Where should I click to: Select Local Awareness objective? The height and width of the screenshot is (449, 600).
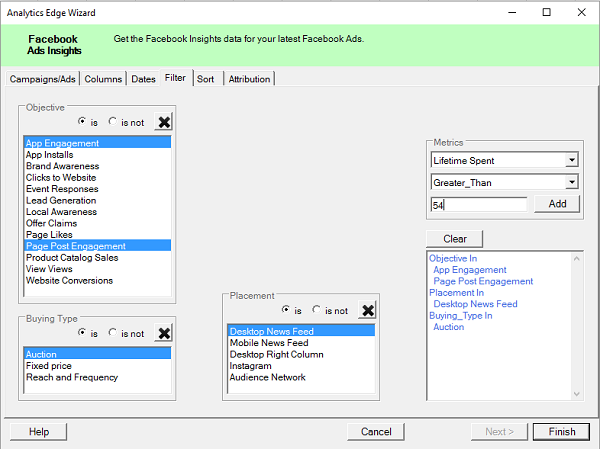click(98, 212)
